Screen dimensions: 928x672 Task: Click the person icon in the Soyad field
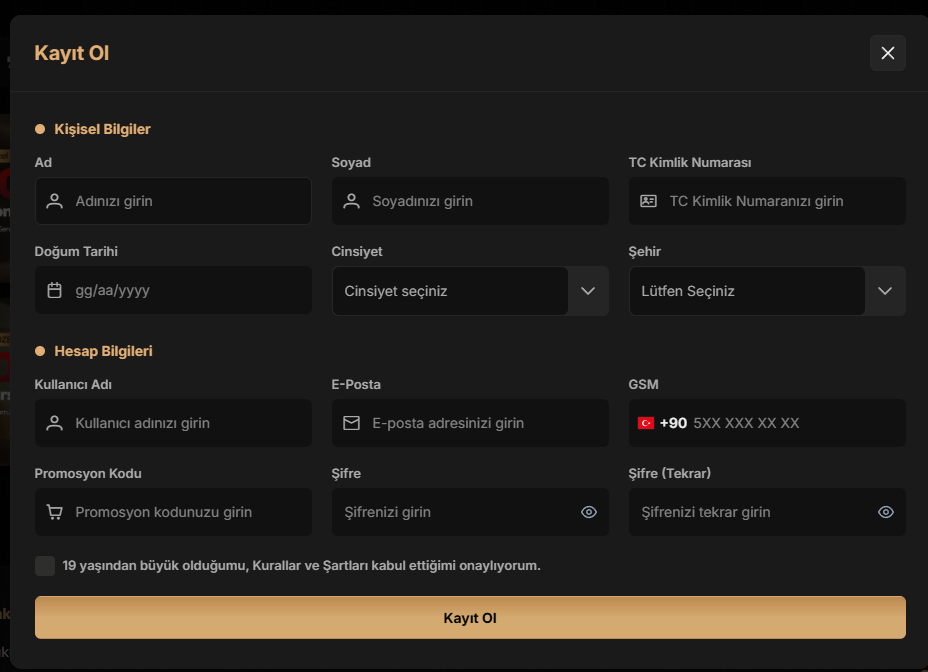[352, 201]
